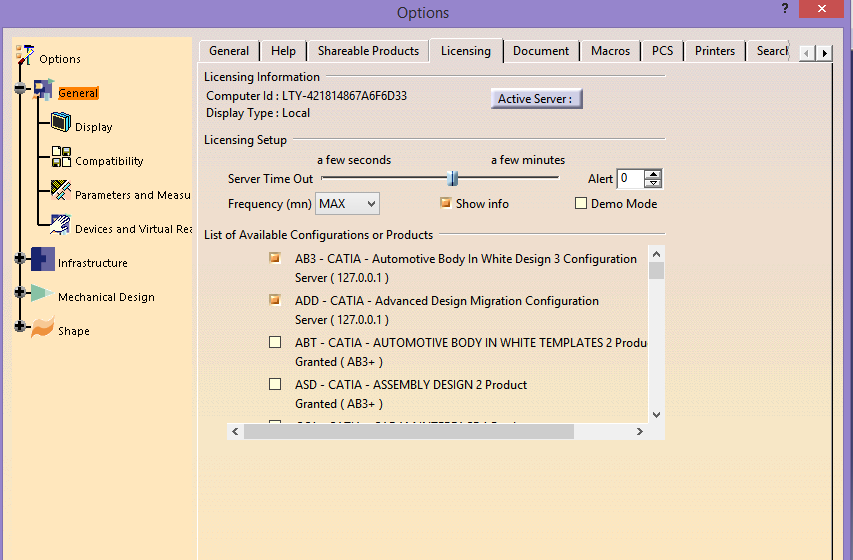Click the list vertical scrollbar down arrow

[657, 415]
